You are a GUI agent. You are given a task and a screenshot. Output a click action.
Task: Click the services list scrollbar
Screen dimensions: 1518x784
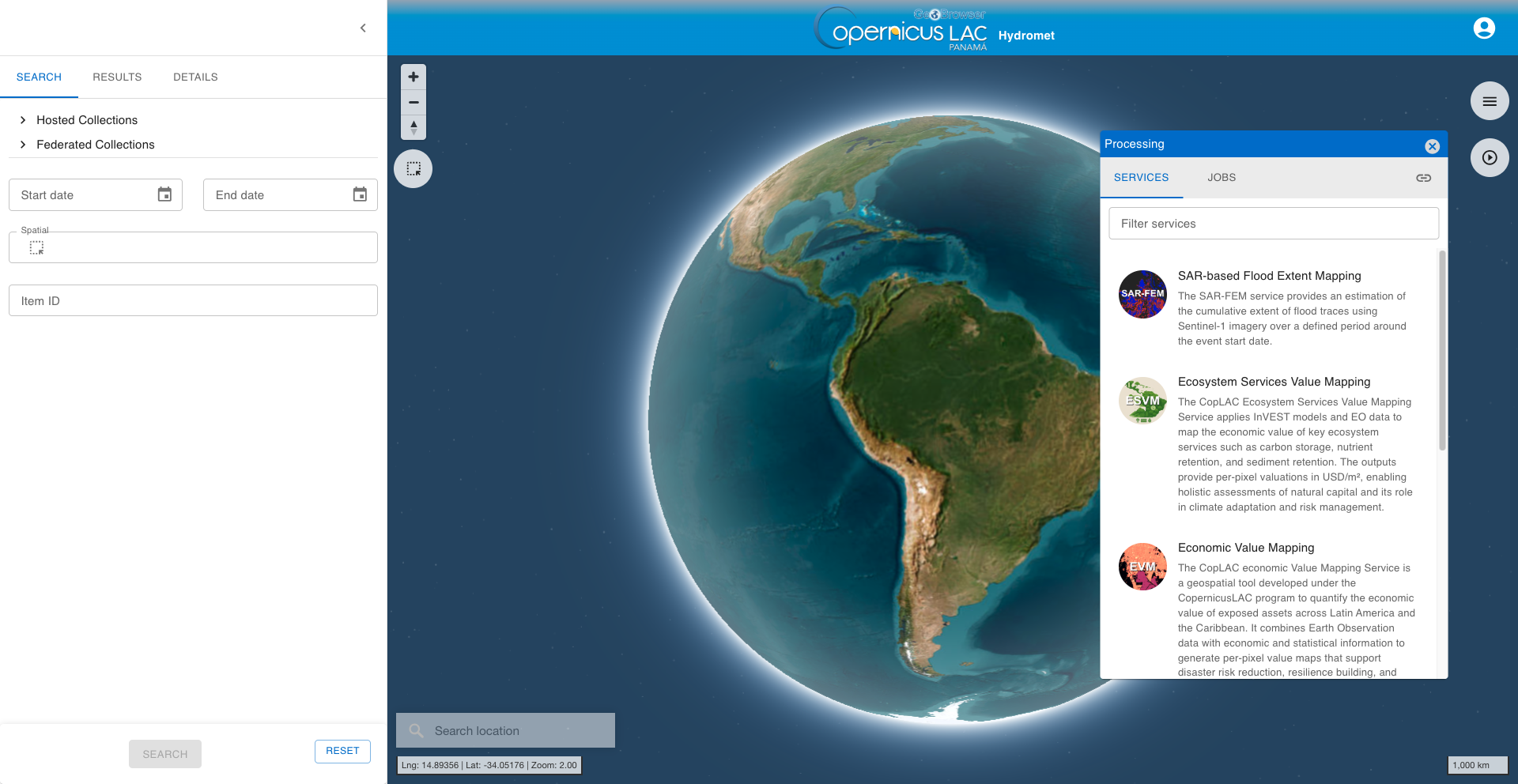click(x=1442, y=351)
